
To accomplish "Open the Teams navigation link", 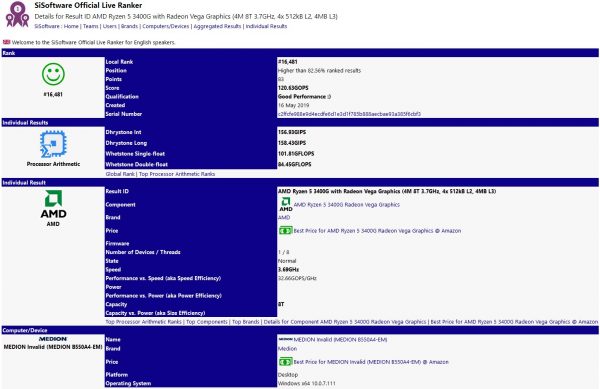I will (x=91, y=26).
